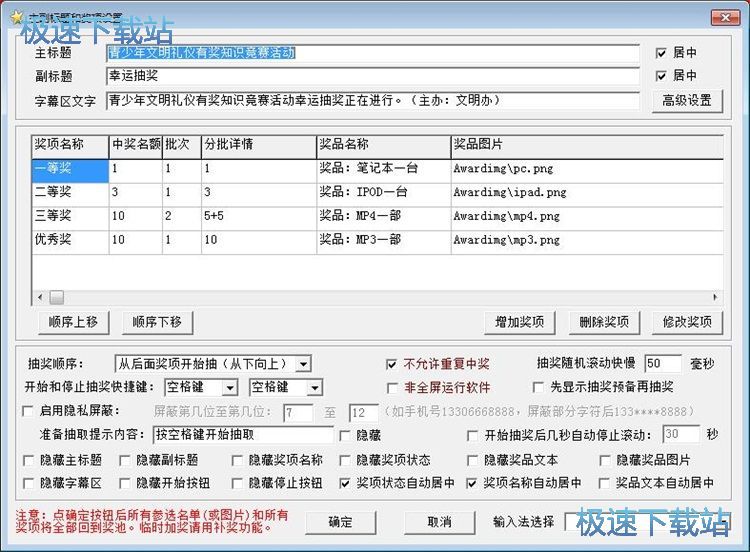
Task: Click 顺序下移 button
Action: (x=157, y=322)
